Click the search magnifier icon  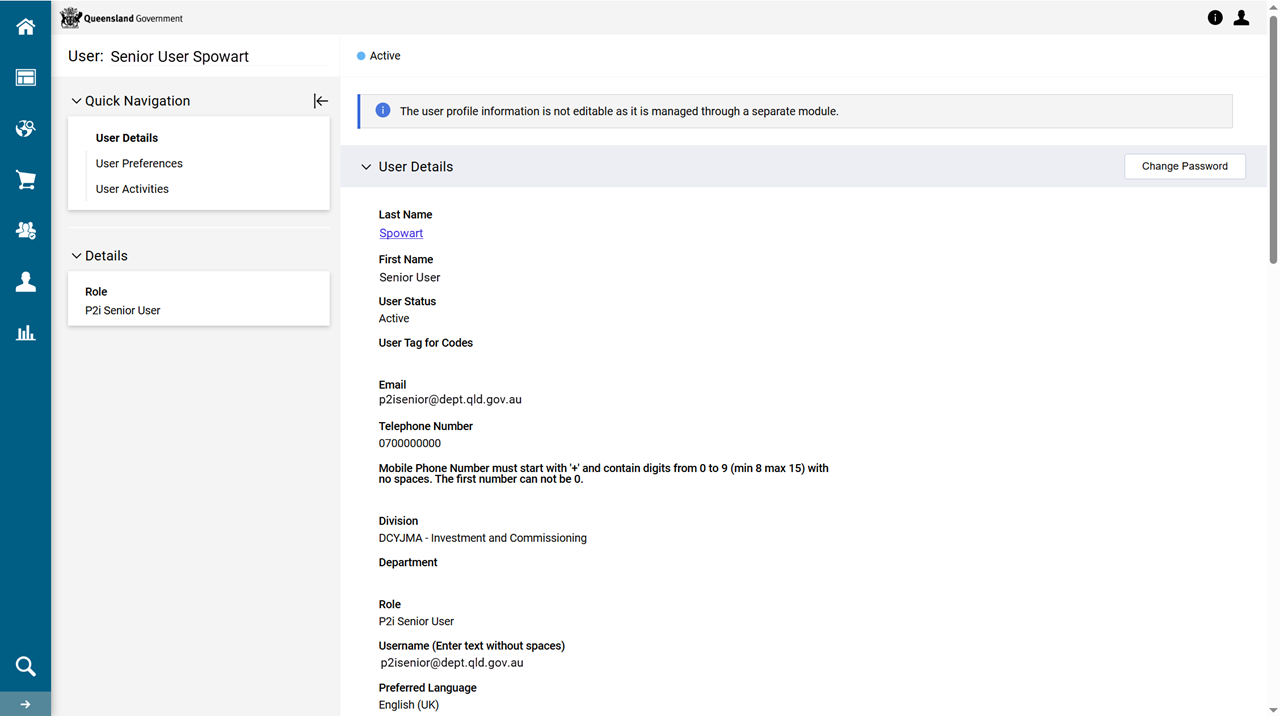[x=25, y=666]
